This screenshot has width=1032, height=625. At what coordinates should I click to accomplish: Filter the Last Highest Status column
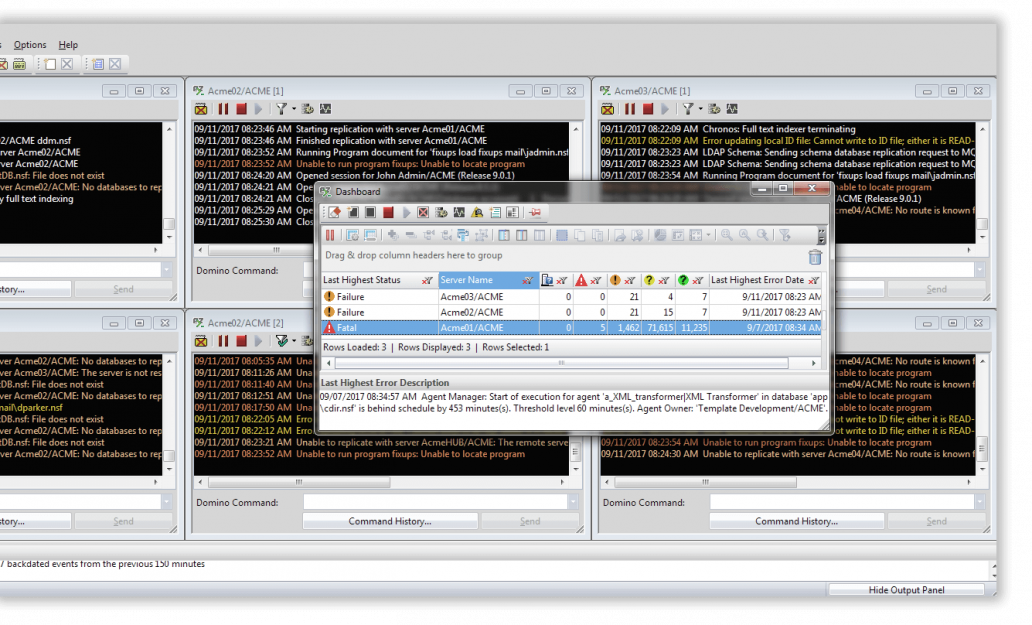427,280
